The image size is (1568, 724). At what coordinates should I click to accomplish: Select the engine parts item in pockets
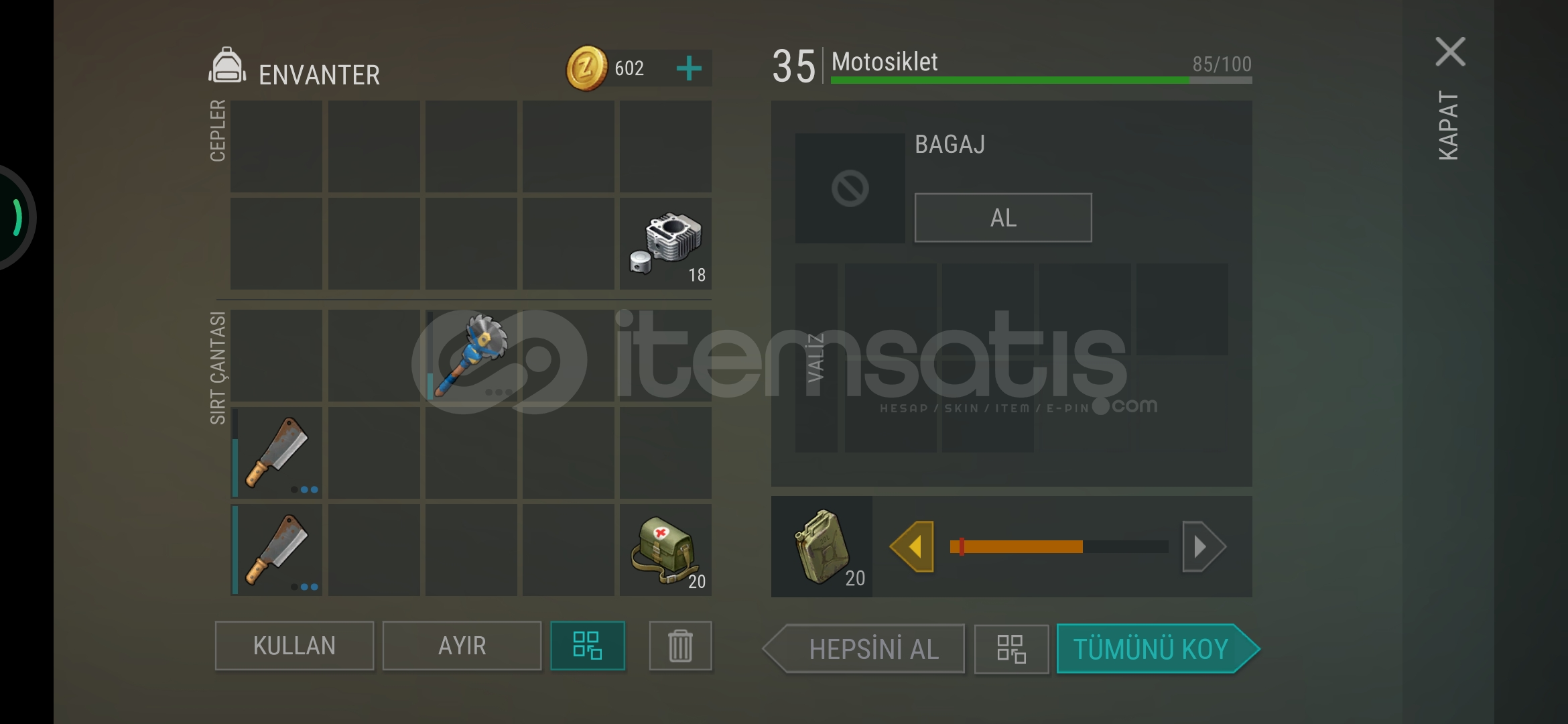(x=665, y=243)
